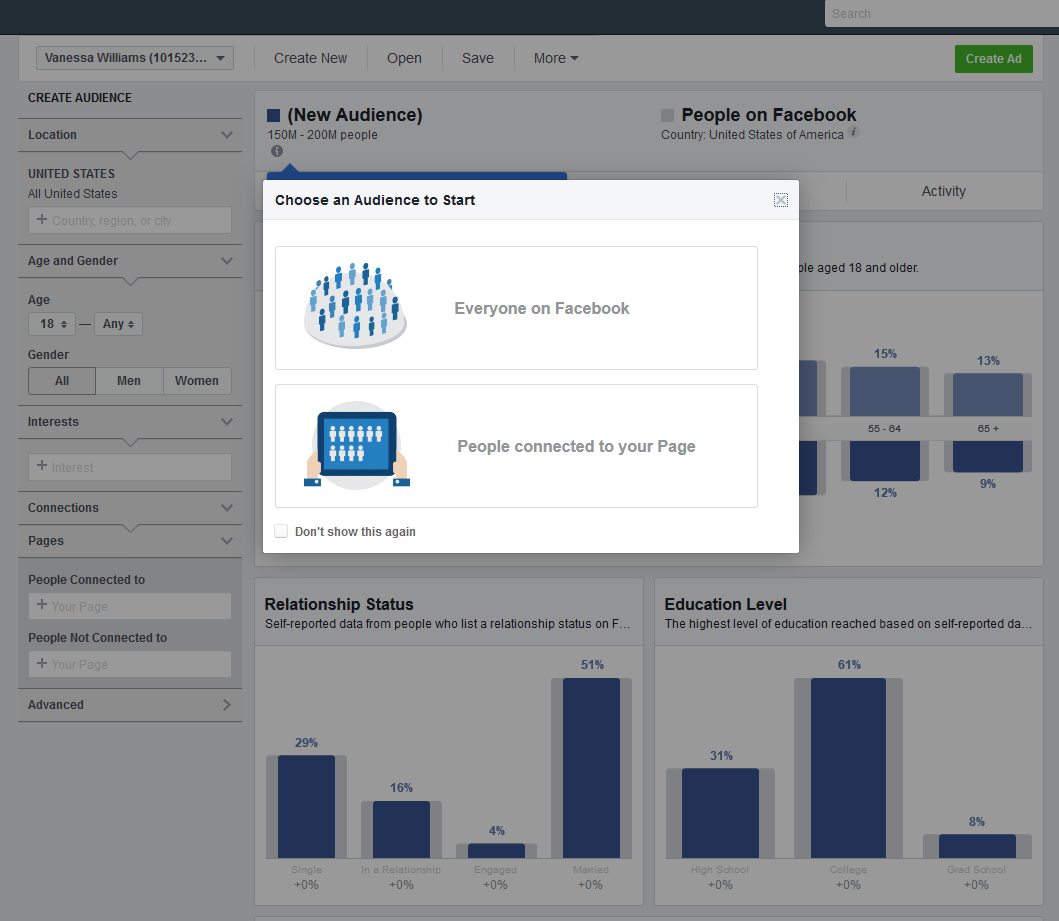This screenshot has height=921, width=1059.
Task: Open the Vanessa Williams audience dropdown
Action: point(134,58)
